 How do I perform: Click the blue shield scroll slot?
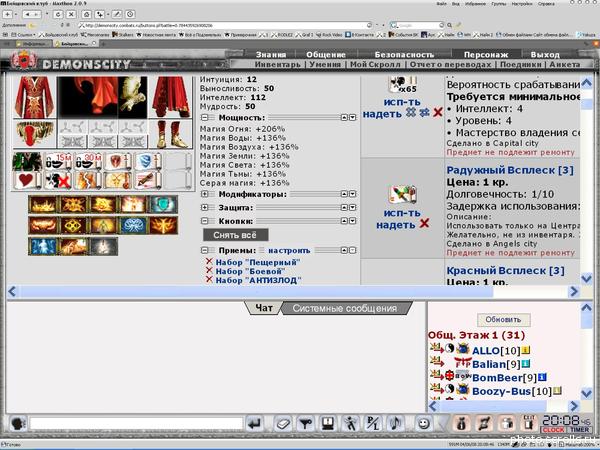click(x=148, y=161)
